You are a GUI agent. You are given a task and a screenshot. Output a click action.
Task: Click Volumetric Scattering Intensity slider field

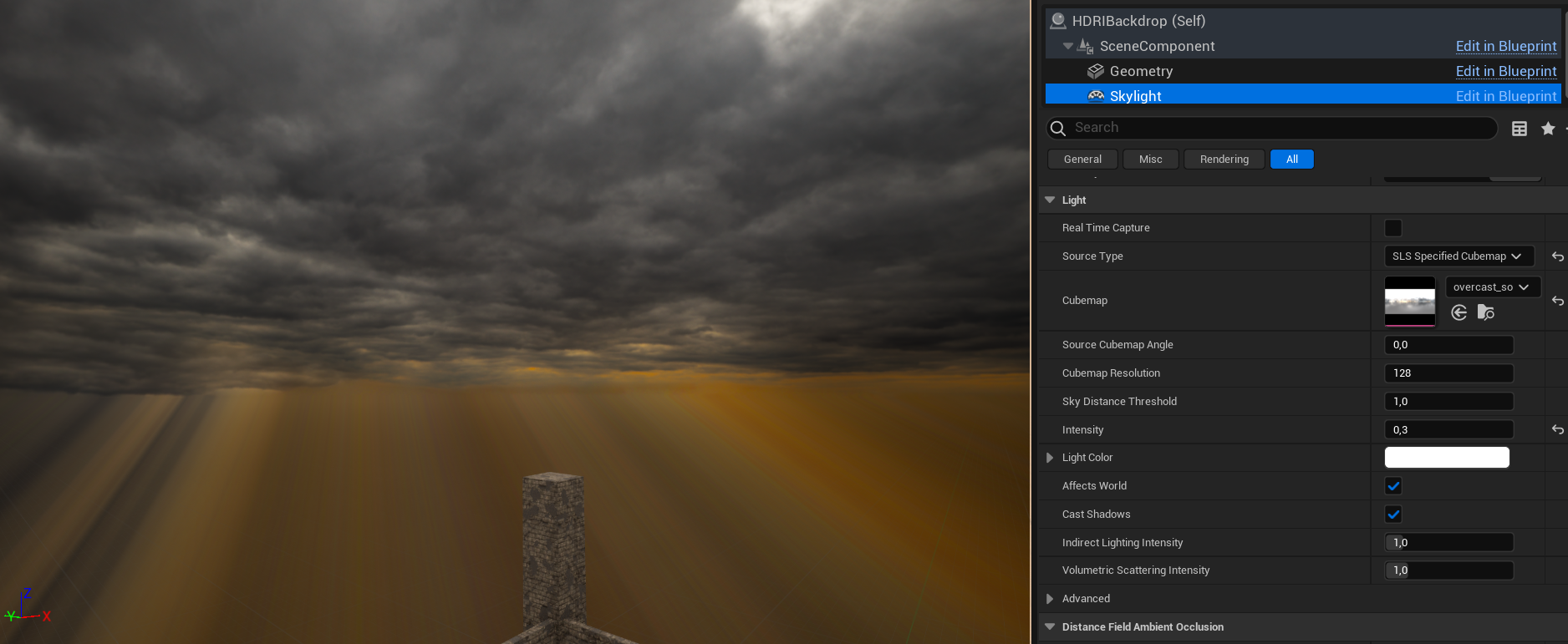click(x=1449, y=570)
